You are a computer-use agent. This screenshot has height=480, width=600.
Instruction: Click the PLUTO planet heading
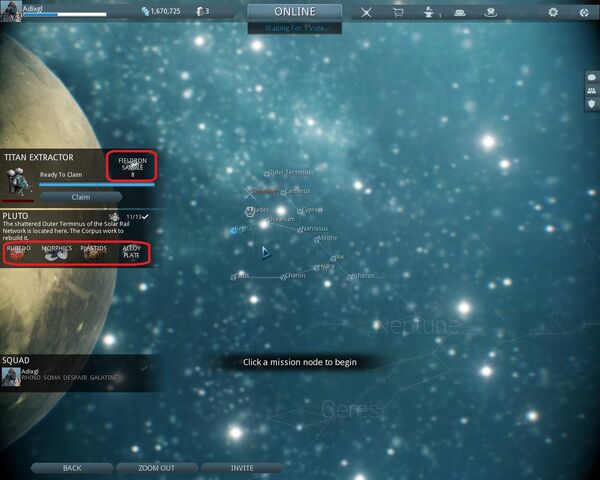click(15, 216)
